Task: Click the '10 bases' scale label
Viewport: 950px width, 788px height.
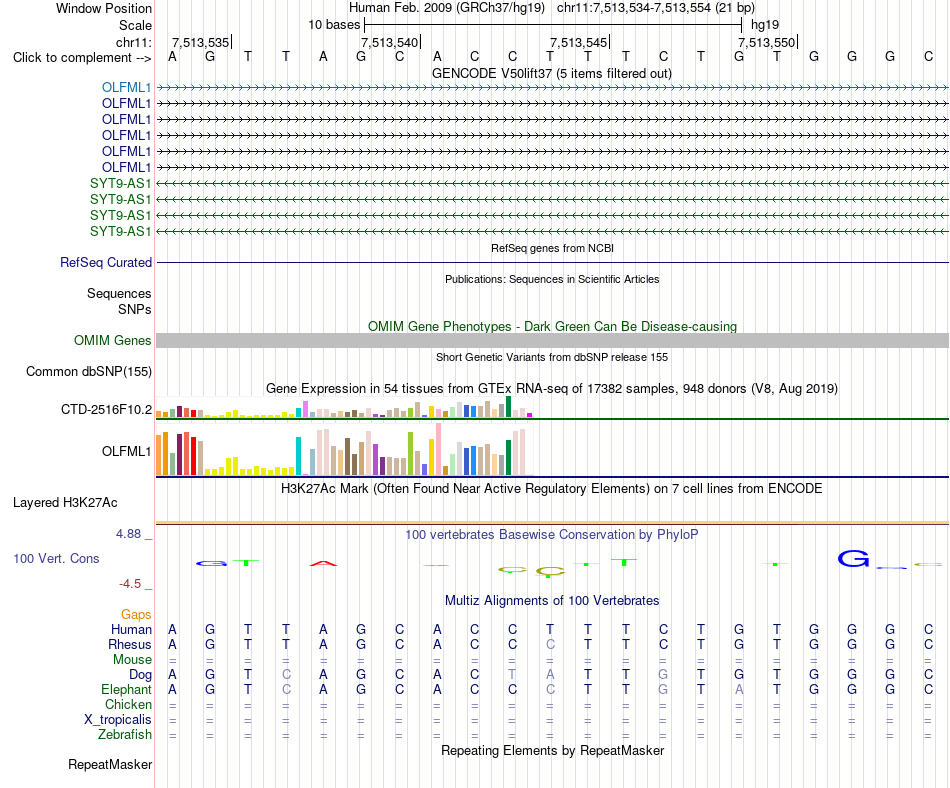Action: click(x=334, y=25)
